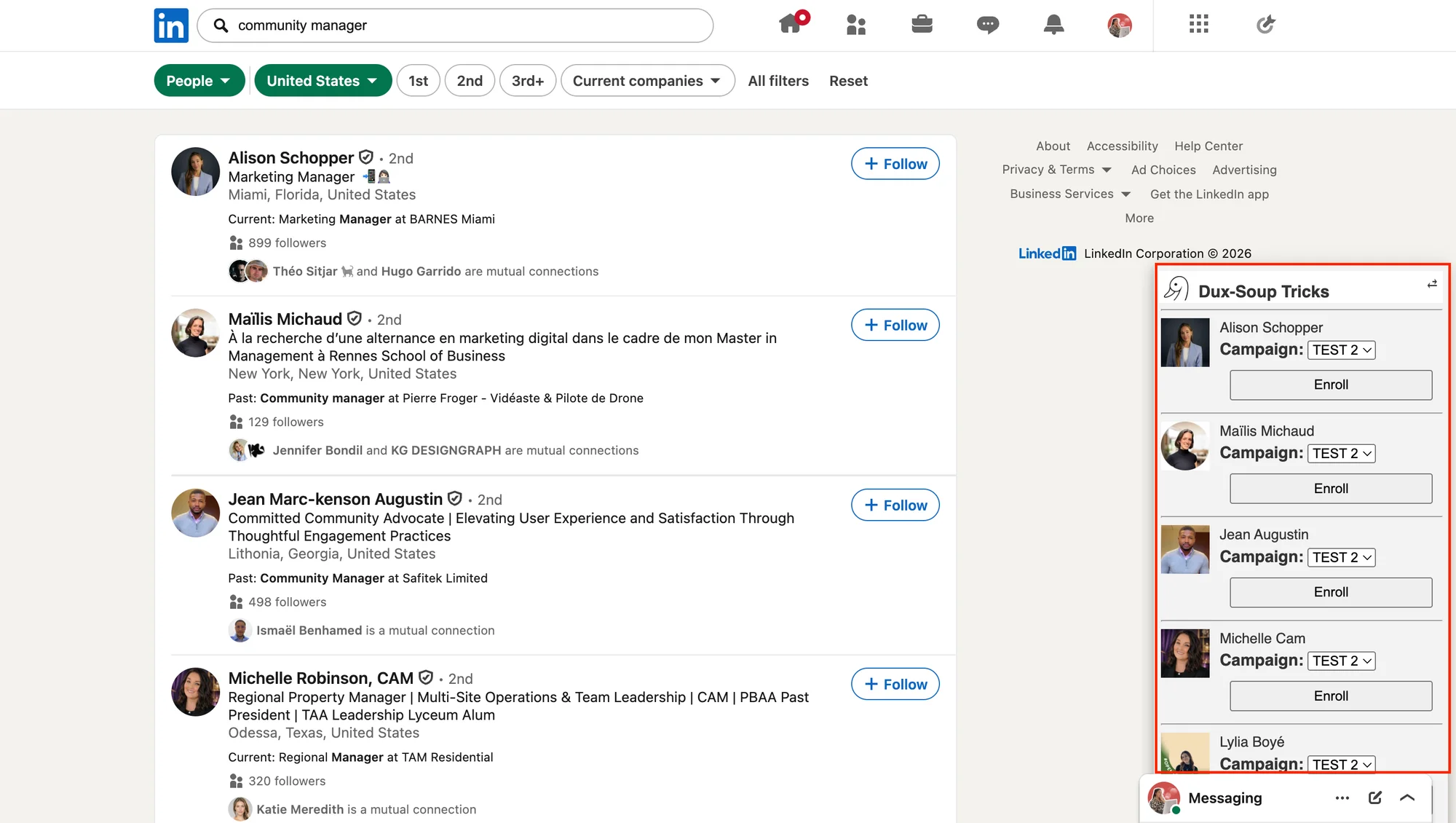Screen dimensions: 1456x823
Task: Open the Messaging speech bubble icon
Action: point(988,25)
